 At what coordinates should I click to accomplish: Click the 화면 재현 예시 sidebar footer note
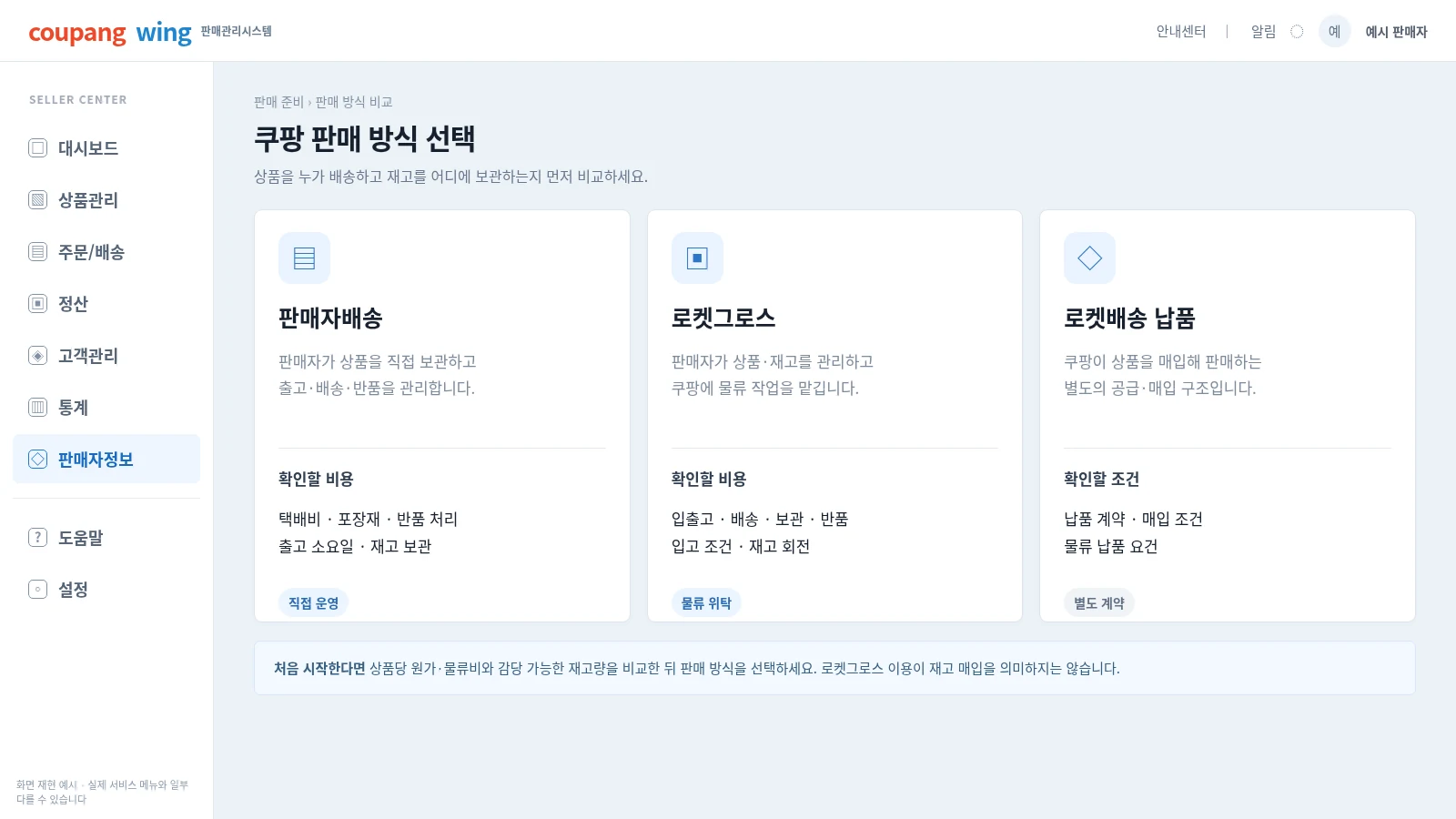tap(102, 792)
